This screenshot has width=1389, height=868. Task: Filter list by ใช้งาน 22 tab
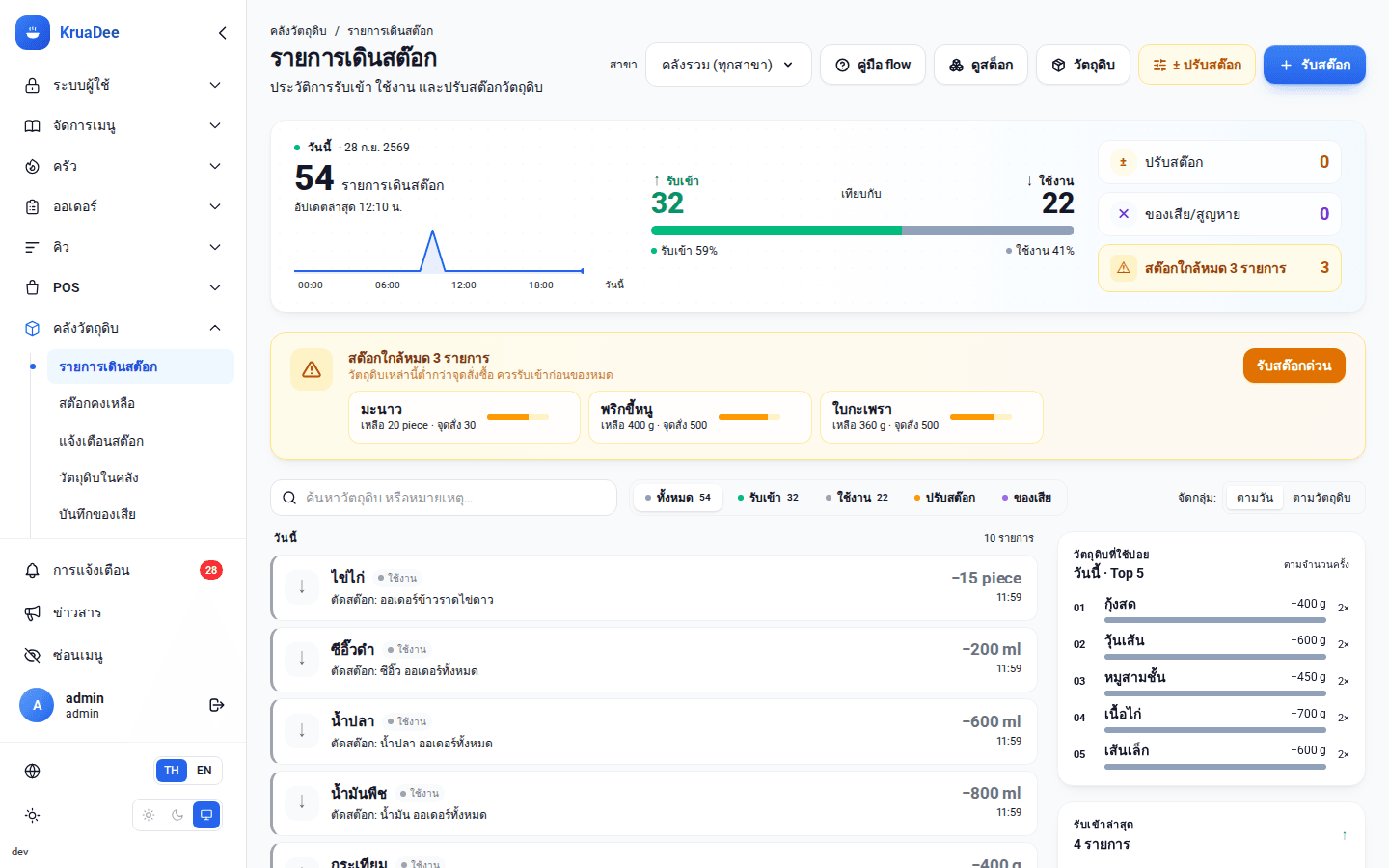coord(857,498)
